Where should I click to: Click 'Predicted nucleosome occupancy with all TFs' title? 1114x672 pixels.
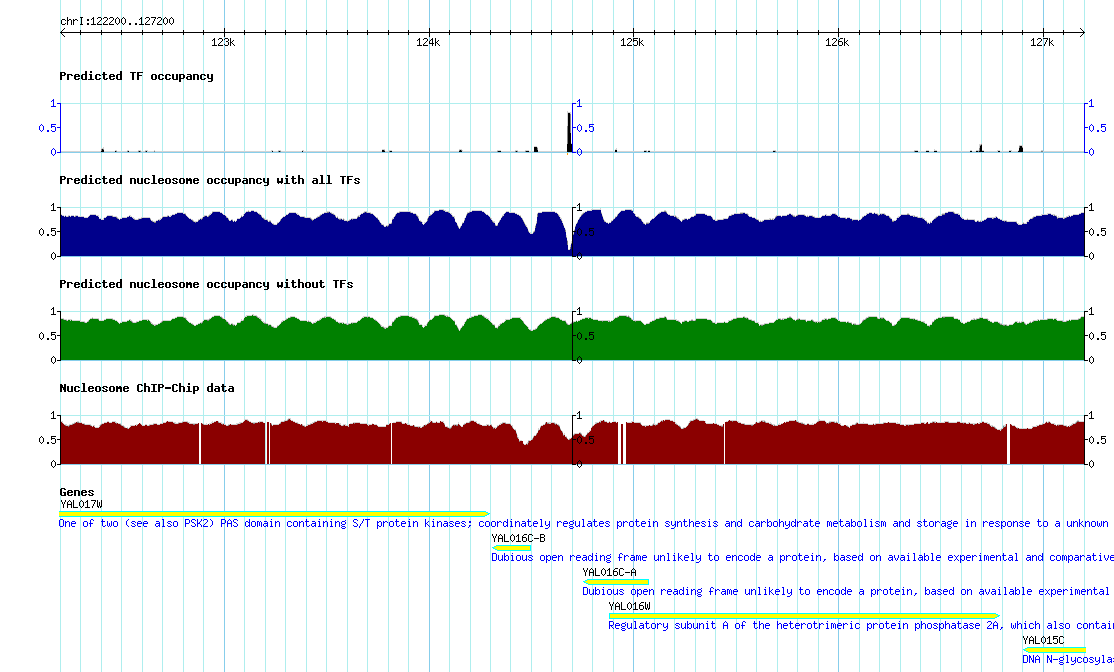(x=209, y=180)
